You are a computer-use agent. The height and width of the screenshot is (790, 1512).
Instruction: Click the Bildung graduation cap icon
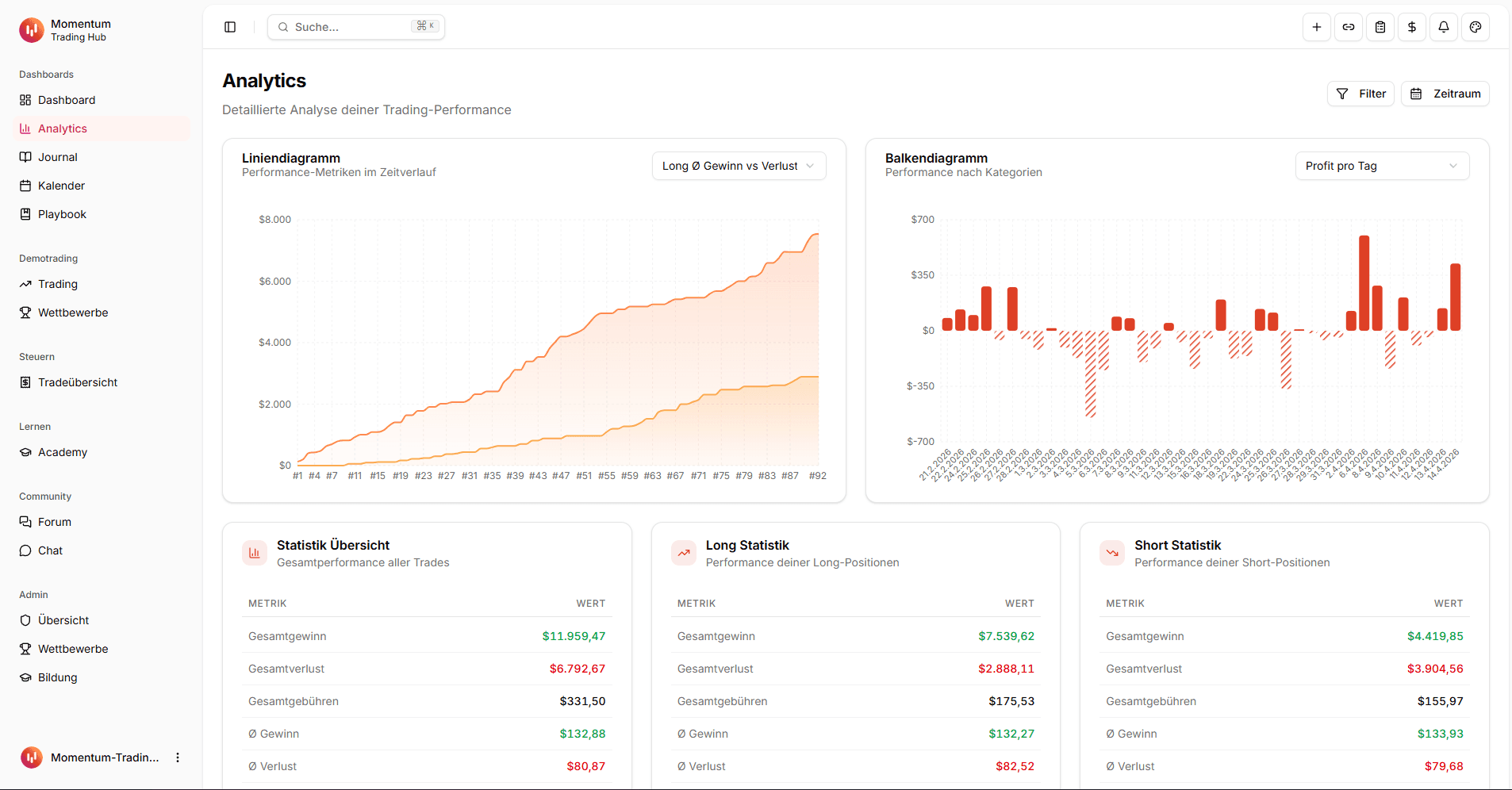tap(25, 677)
